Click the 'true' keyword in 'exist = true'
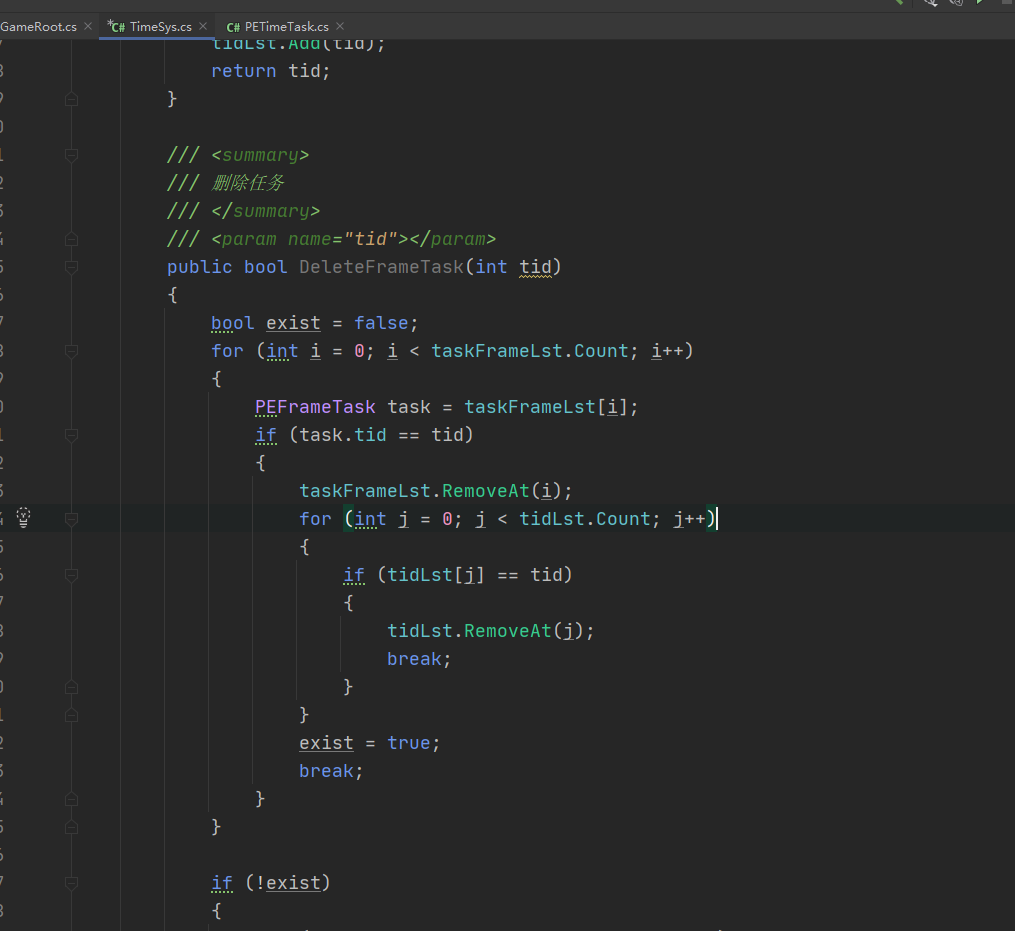Image resolution: width=1015 pixels, height=931 pixels. [408, 743]
